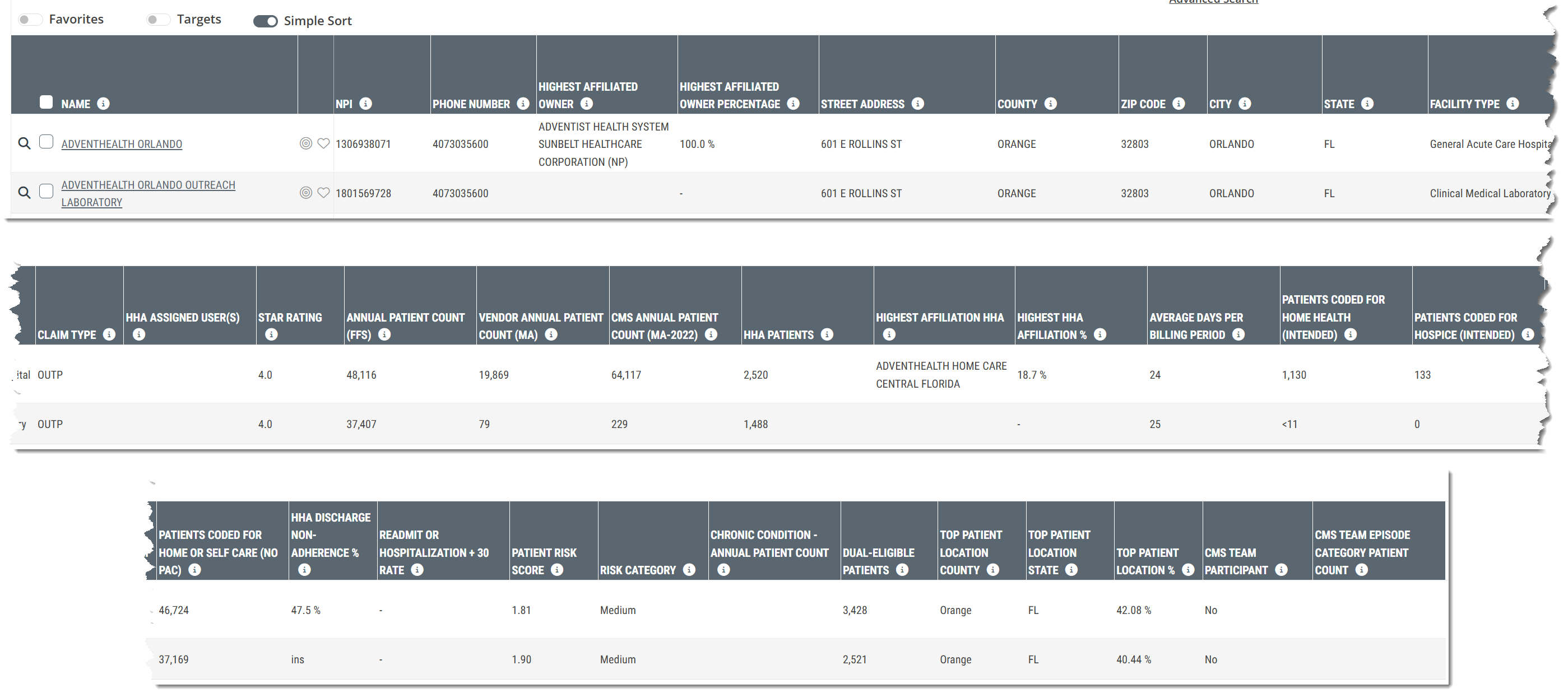Screen dimensions: 1568x693
Task: Open the ADVENTHEALTH ORLANDO link
Action: point(122,144)
